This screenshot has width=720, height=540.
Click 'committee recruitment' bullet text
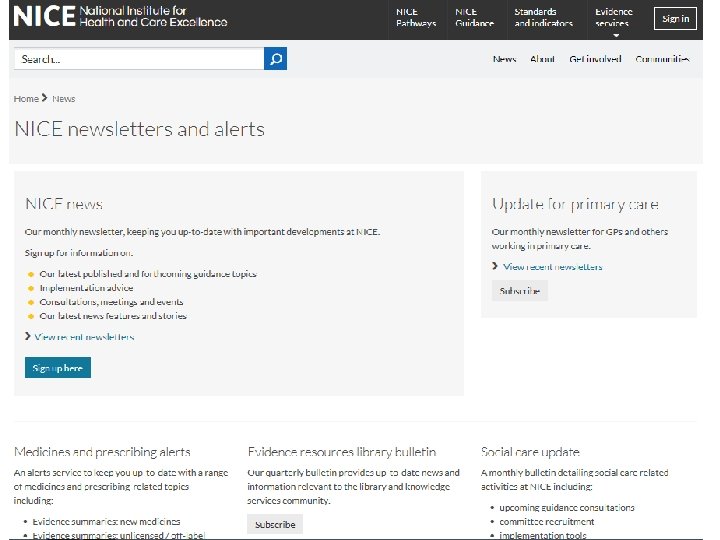(x=547, y=522)
